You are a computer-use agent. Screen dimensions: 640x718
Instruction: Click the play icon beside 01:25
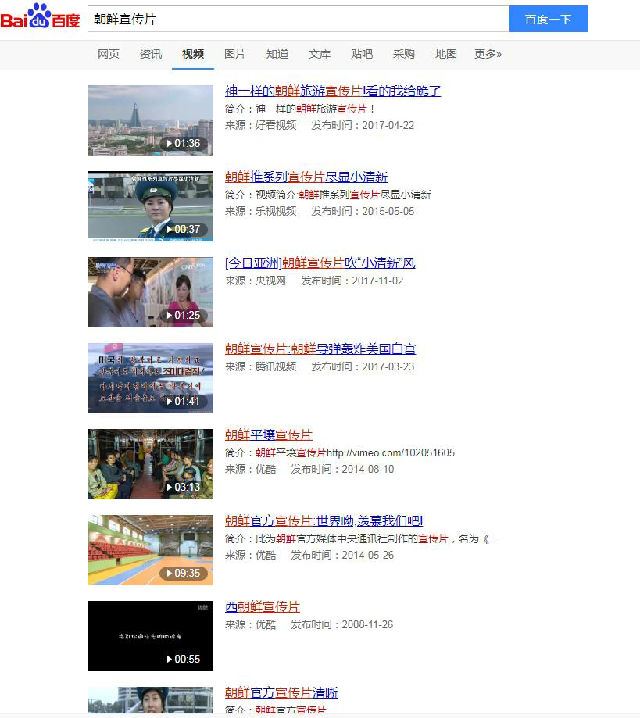pyautogui.click(x=169, y=315)
